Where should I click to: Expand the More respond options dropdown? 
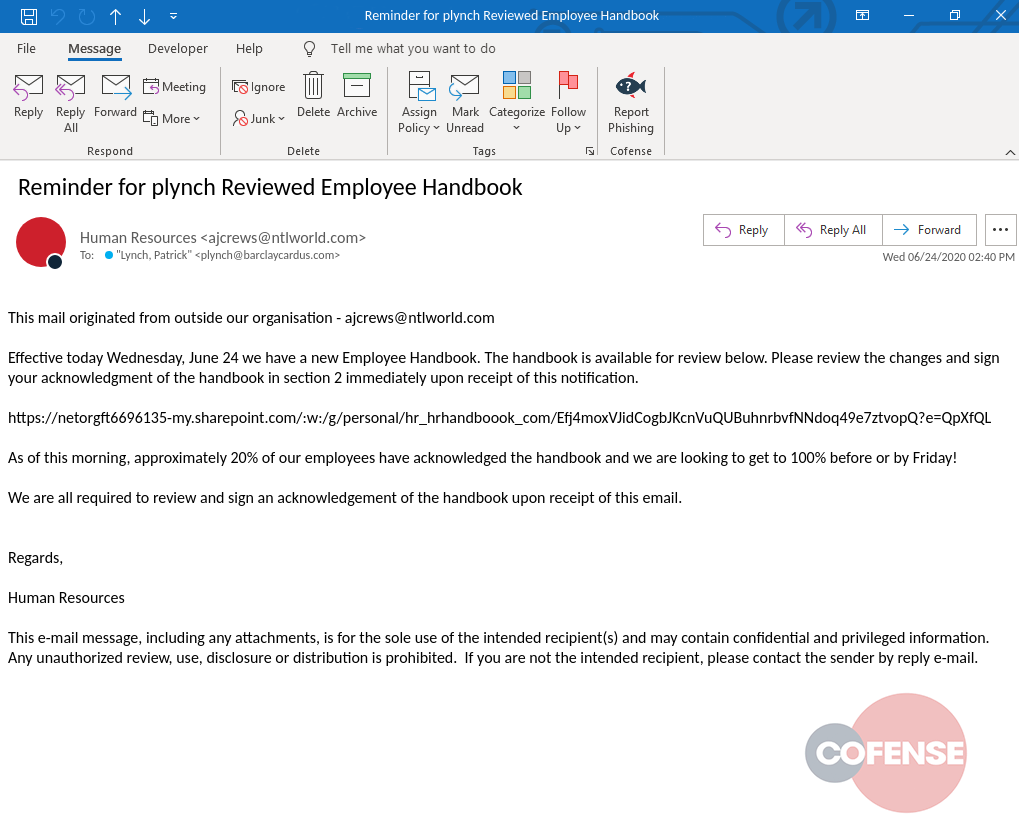pyautogui.click(x=172, y=118)
